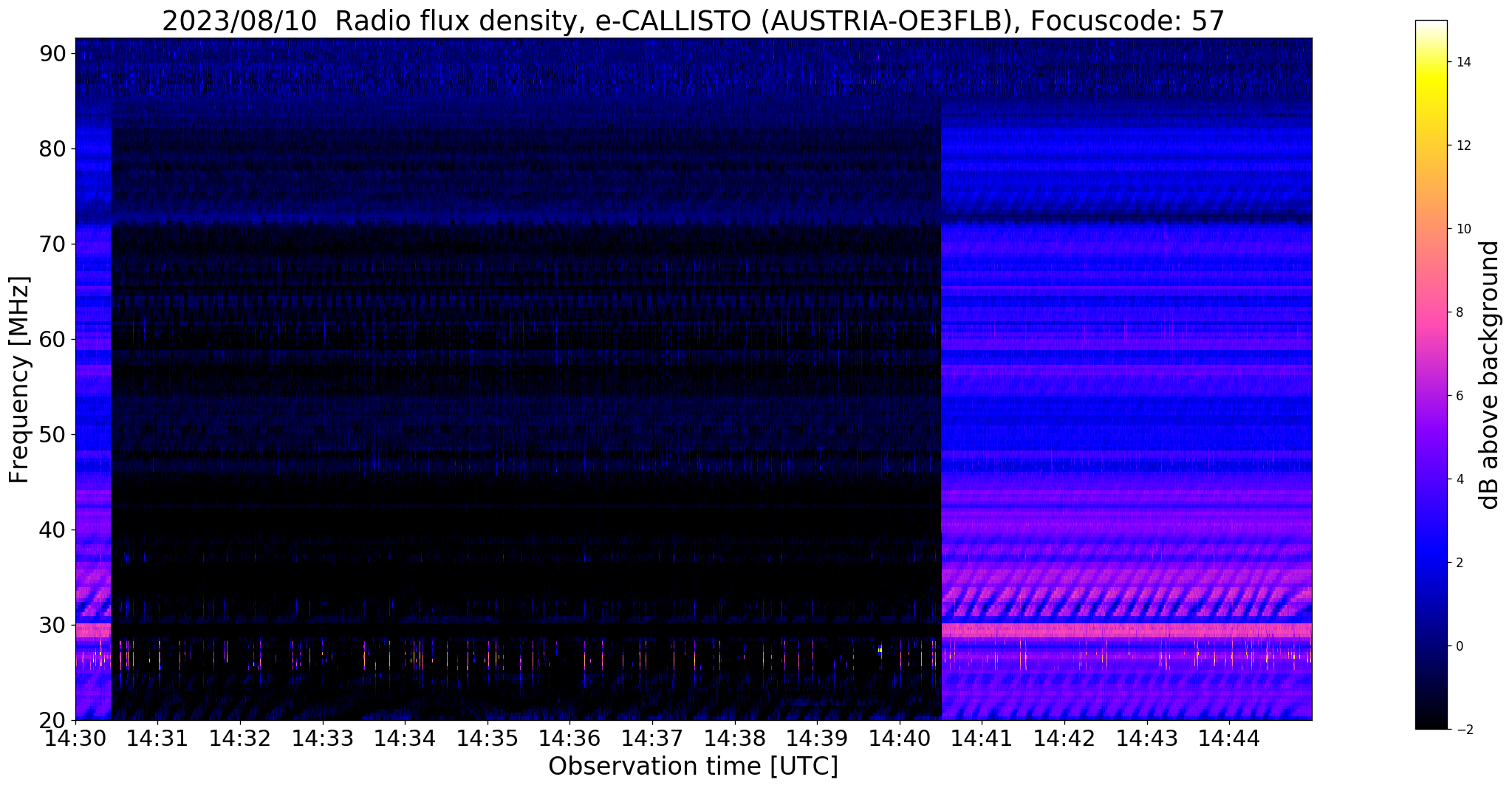Click the colorbar -2 dB bottom label
1512x788 pixels.
1463,730
